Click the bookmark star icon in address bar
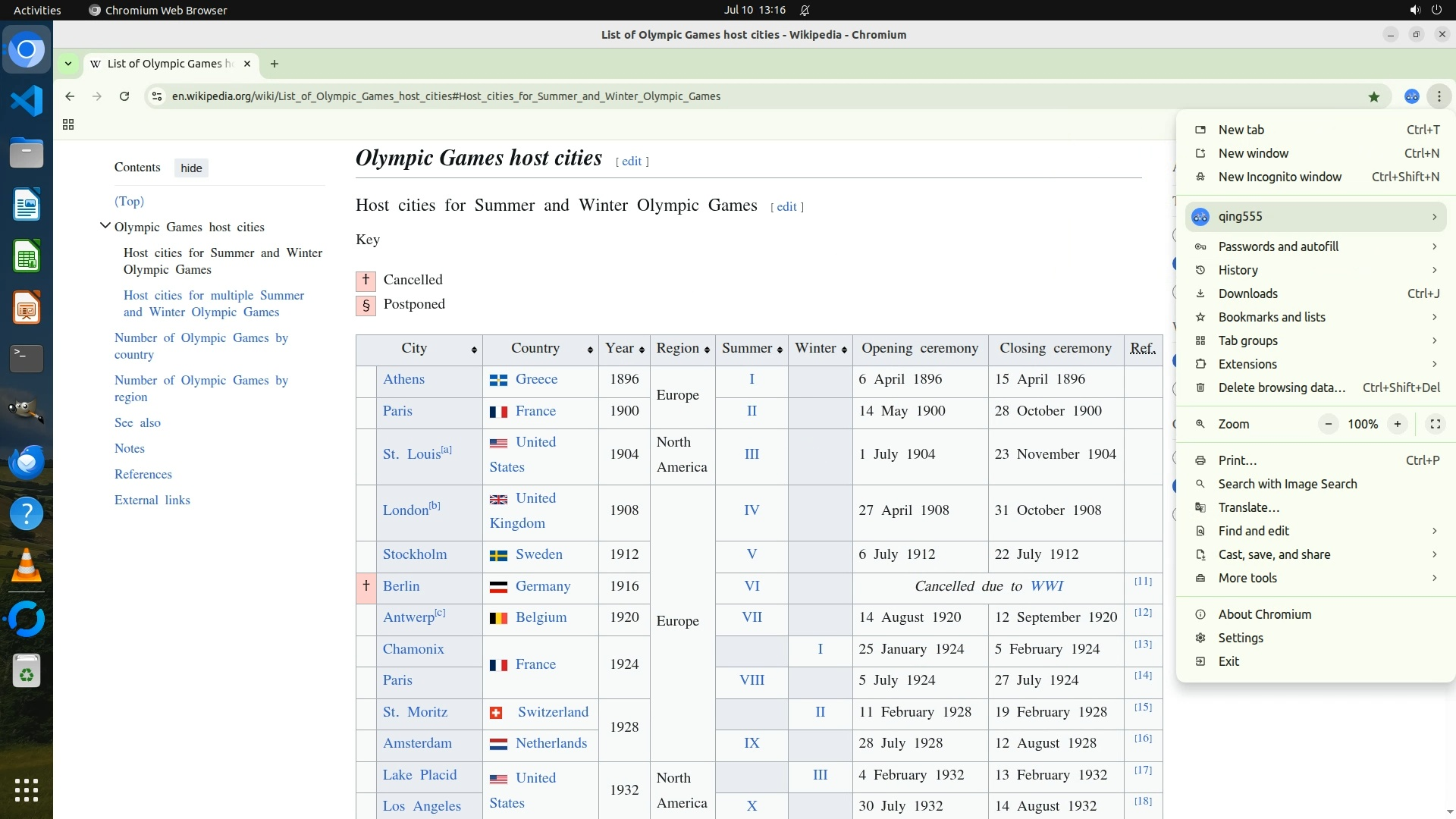 [x=1373, y=96]
